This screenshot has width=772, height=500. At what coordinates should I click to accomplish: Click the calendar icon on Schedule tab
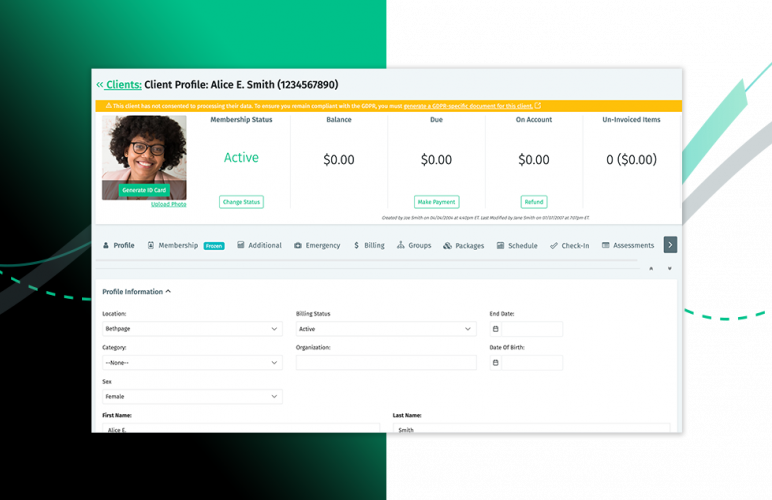[500, 245]
